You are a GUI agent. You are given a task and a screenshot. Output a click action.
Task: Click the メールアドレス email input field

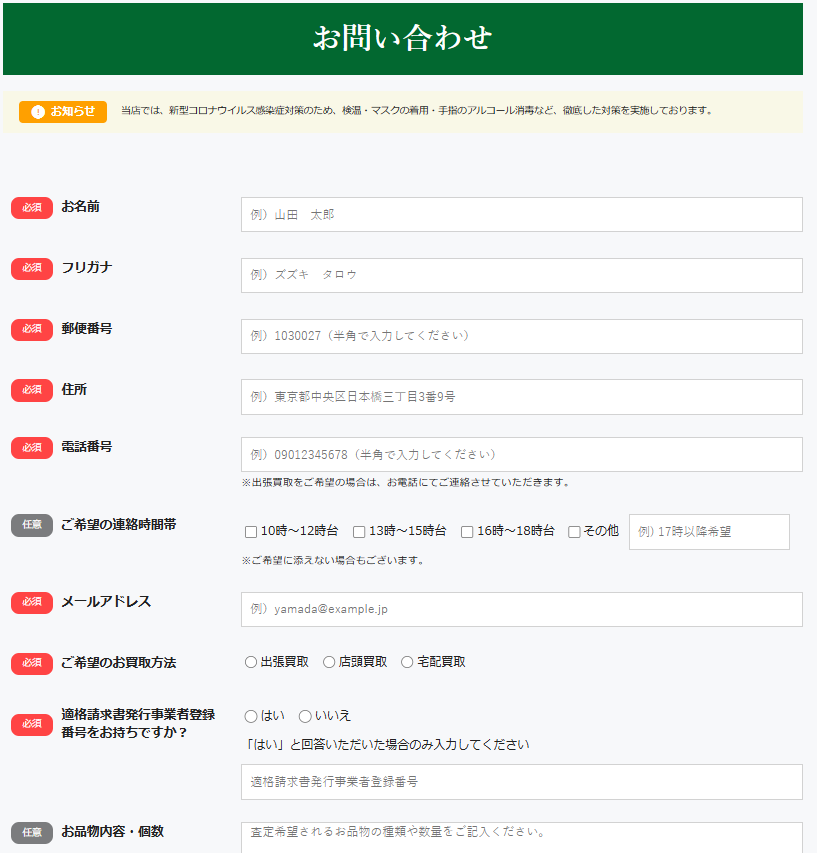(x=521, y=609)
